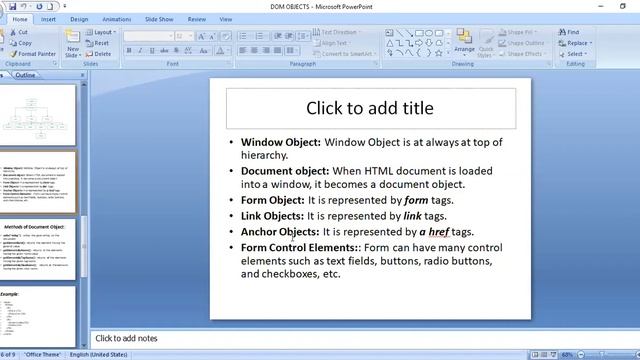
Task: Select the 5-Point Star shape
Action: pos(439,53)
